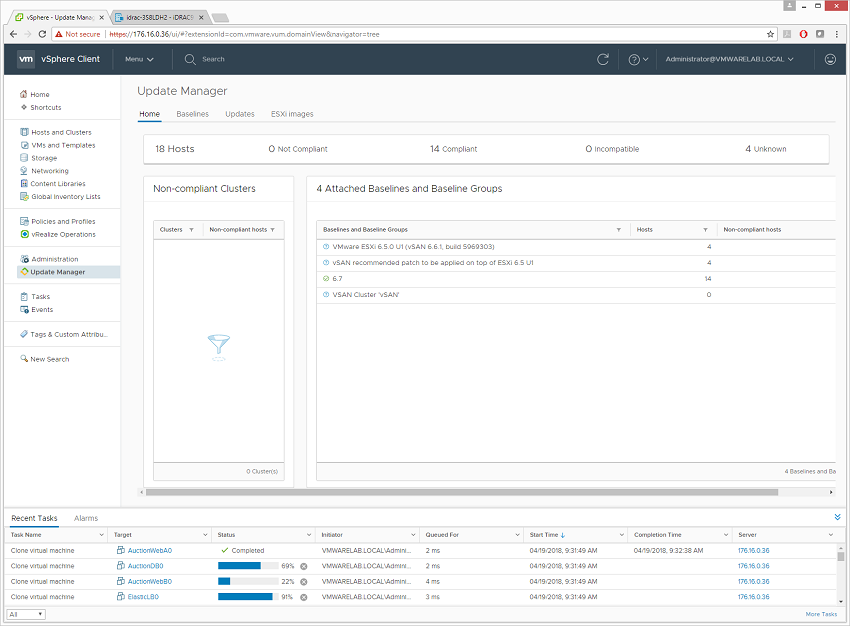
Task: Click the AuctionWebB0 progress bar
Action: (247, 581)
